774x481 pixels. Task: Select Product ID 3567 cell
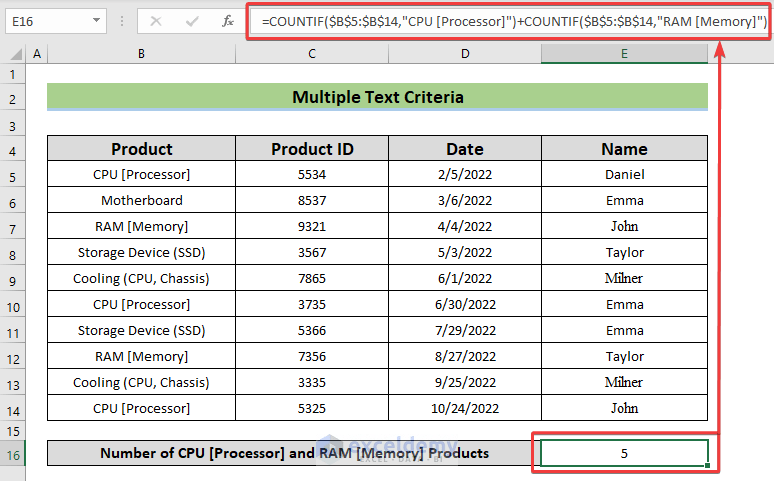coord(312,252)
